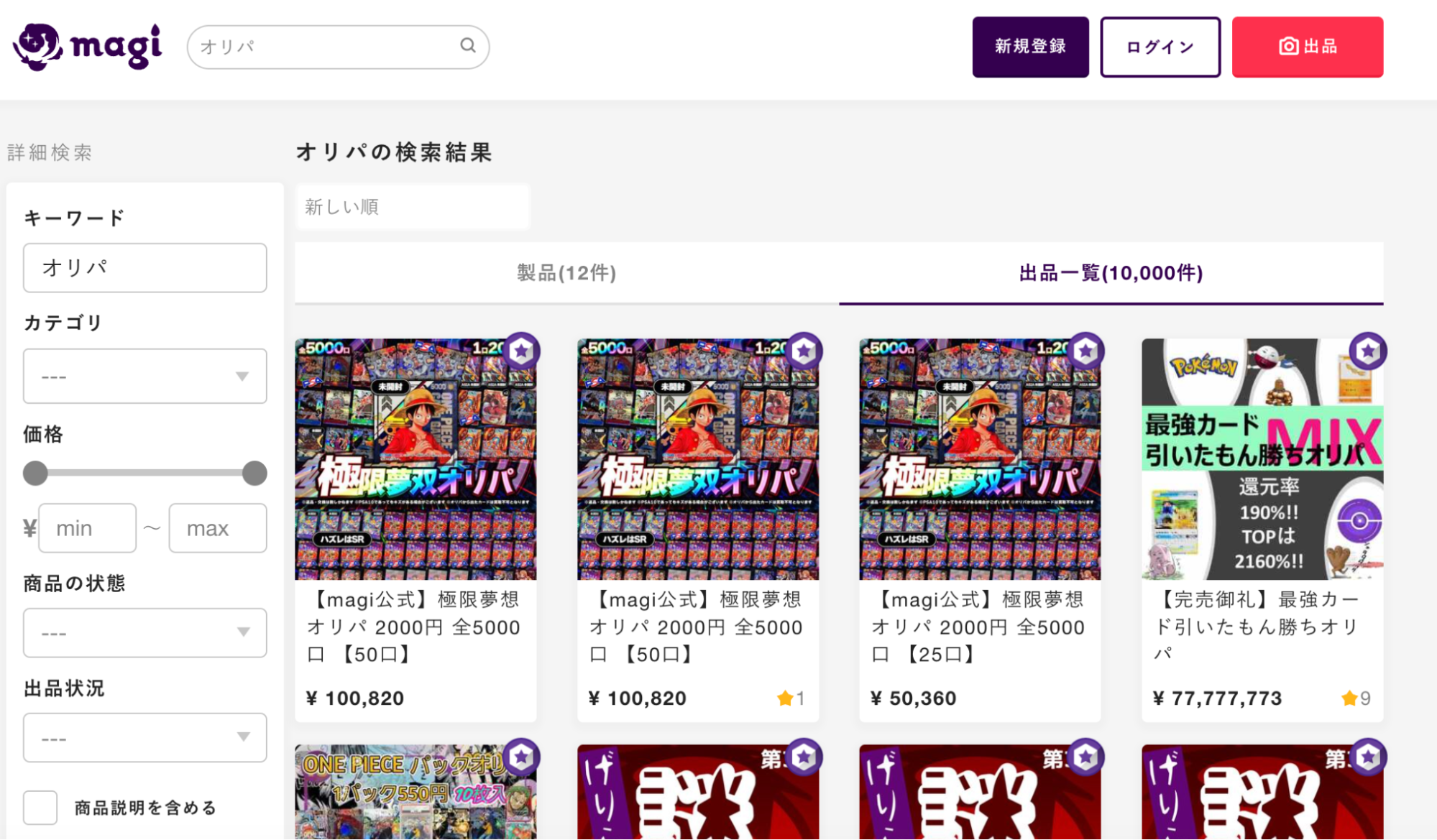The width and height of the screenshot is (1437, 840).
Task: Click star badge on 最強カード MIX listing
Action: coord(1367,351)
